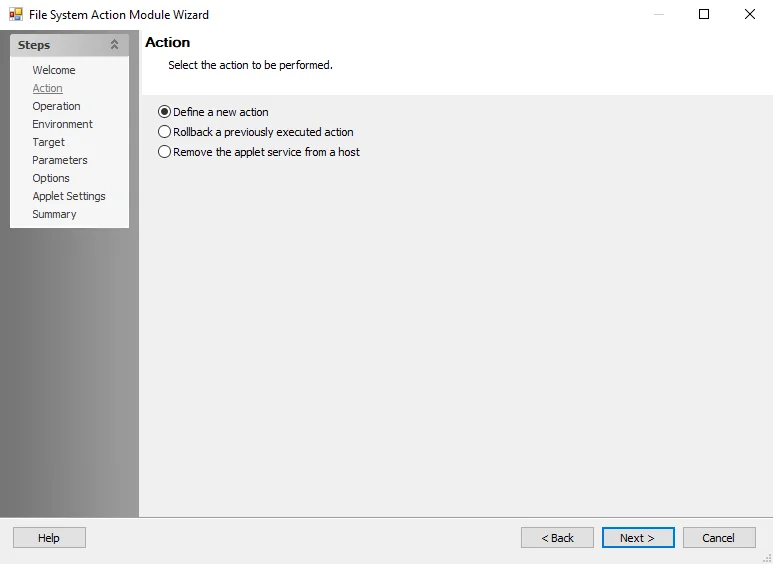This screenshot has height=564, width=773.
Task: Go to the Welcome step
Action: click(x=54, y=70)
